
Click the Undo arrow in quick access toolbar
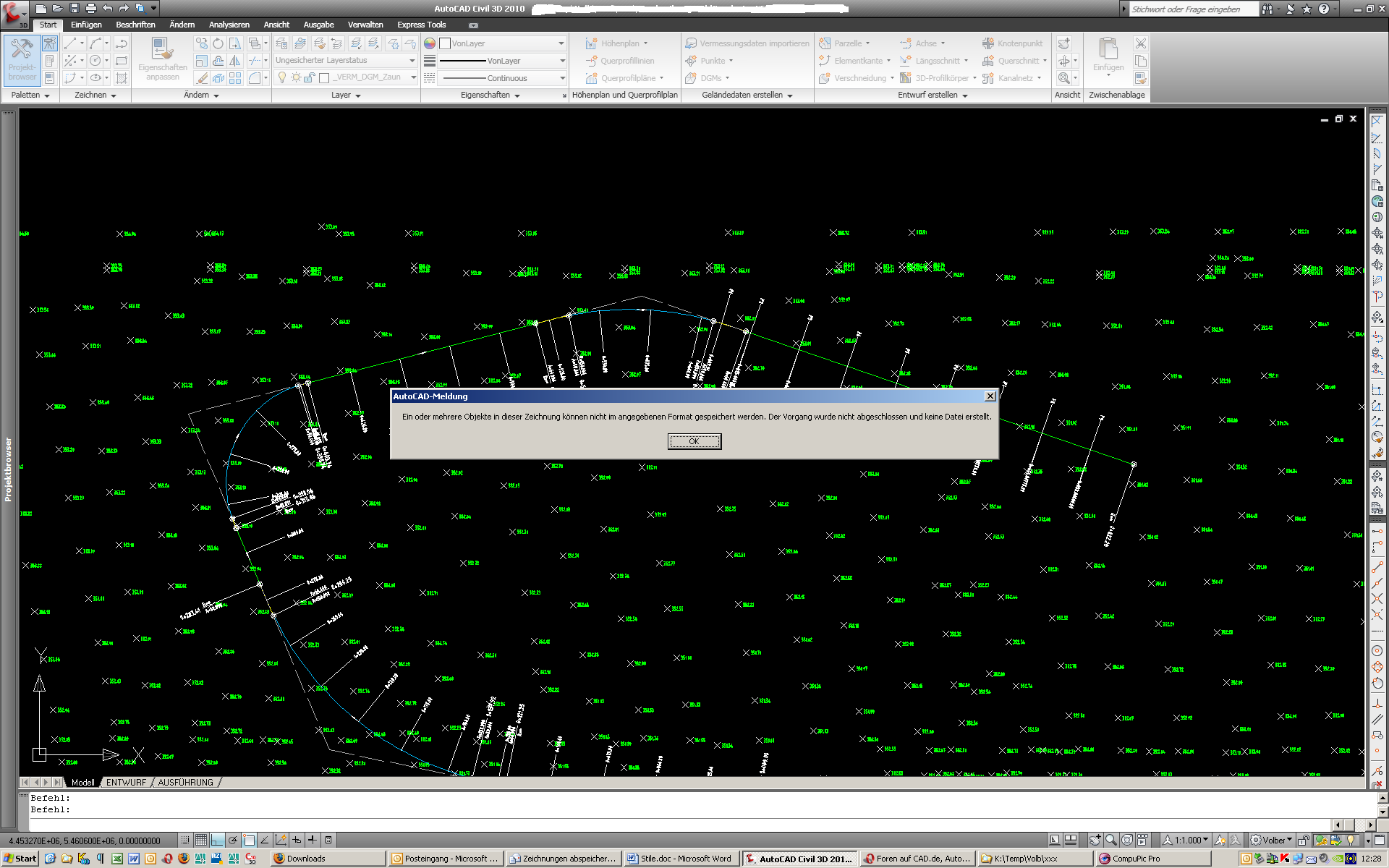click(x=107, y=8)
